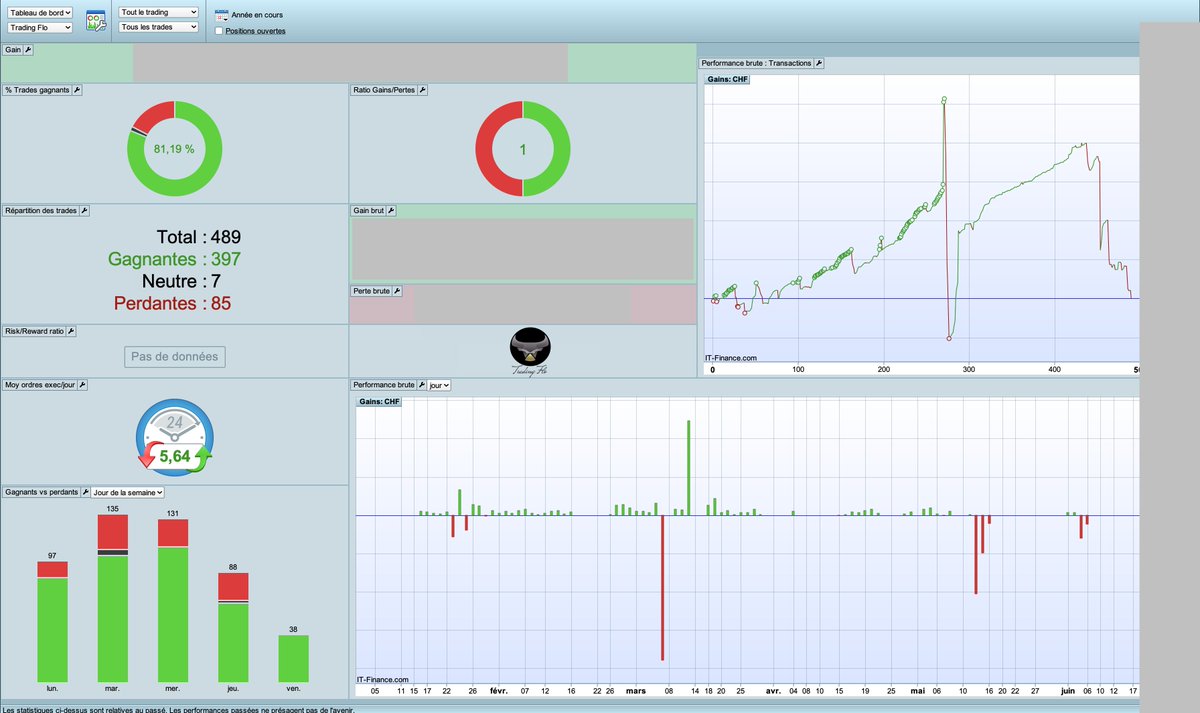Open wrench settings of Perte brute panel
This screenshot has width=1200, height=713.
point(397,291)
